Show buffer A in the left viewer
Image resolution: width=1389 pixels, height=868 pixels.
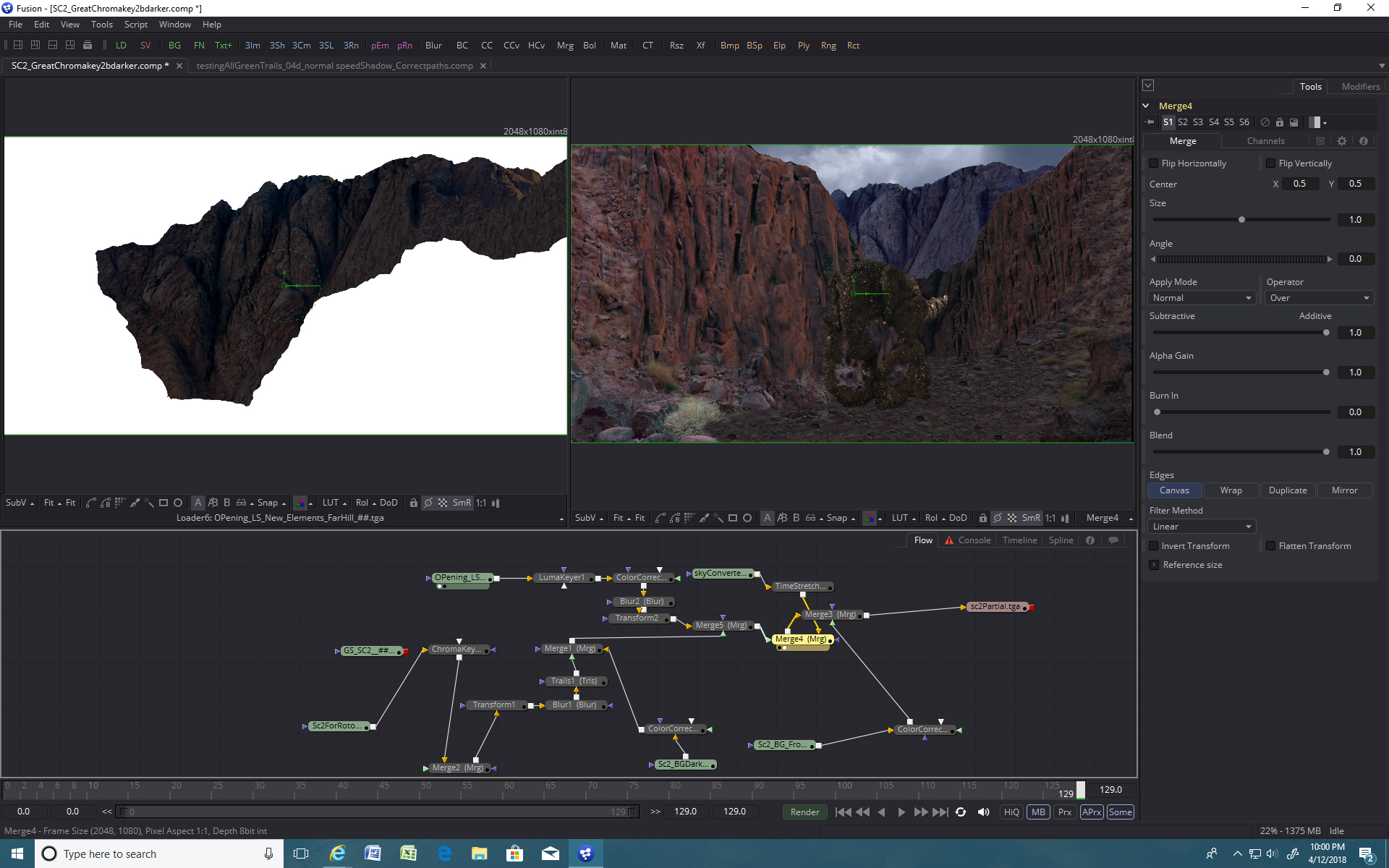[x=198, y=503]
